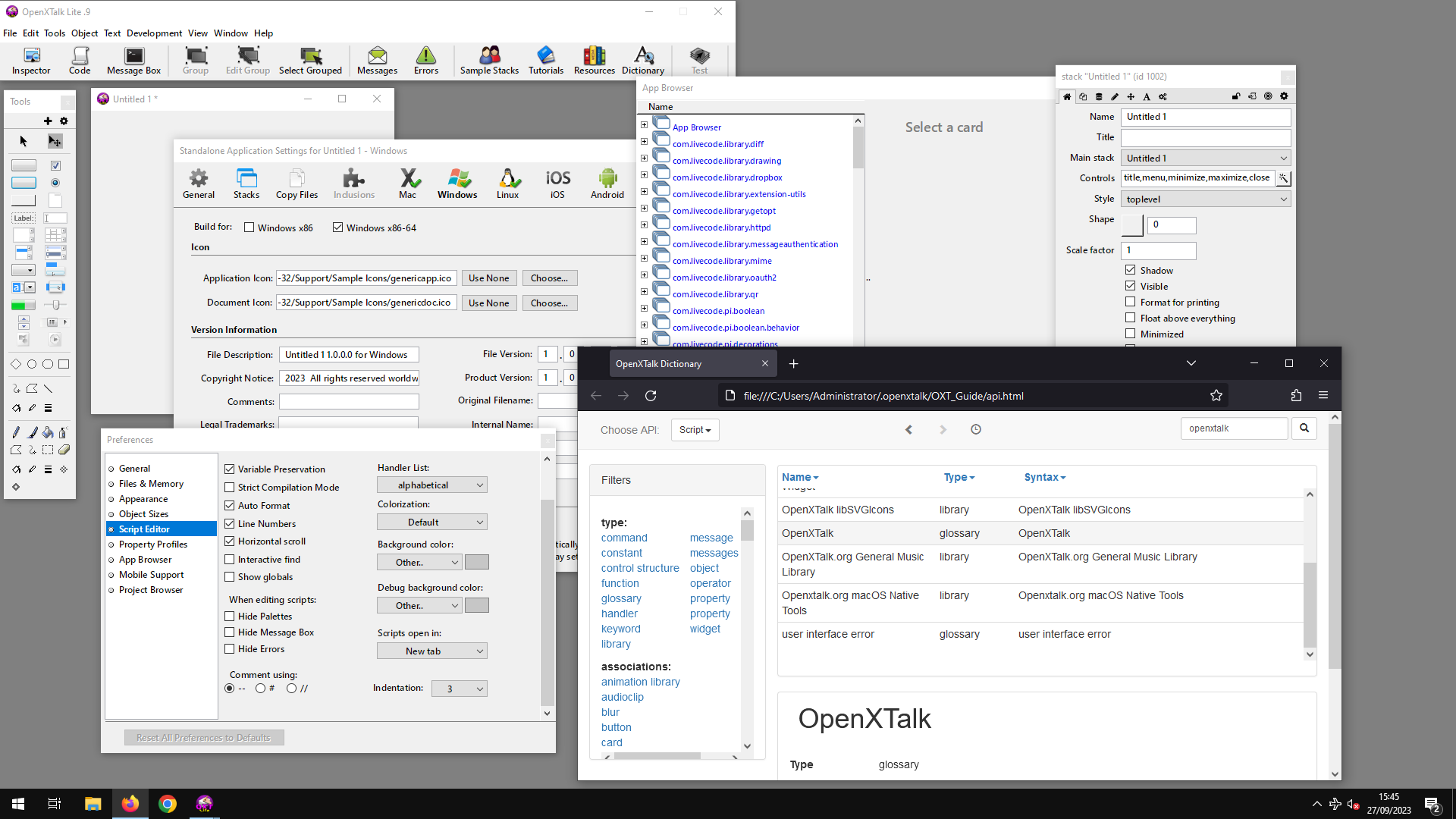
Task: Open the Development menu
Action: [154, 33]
